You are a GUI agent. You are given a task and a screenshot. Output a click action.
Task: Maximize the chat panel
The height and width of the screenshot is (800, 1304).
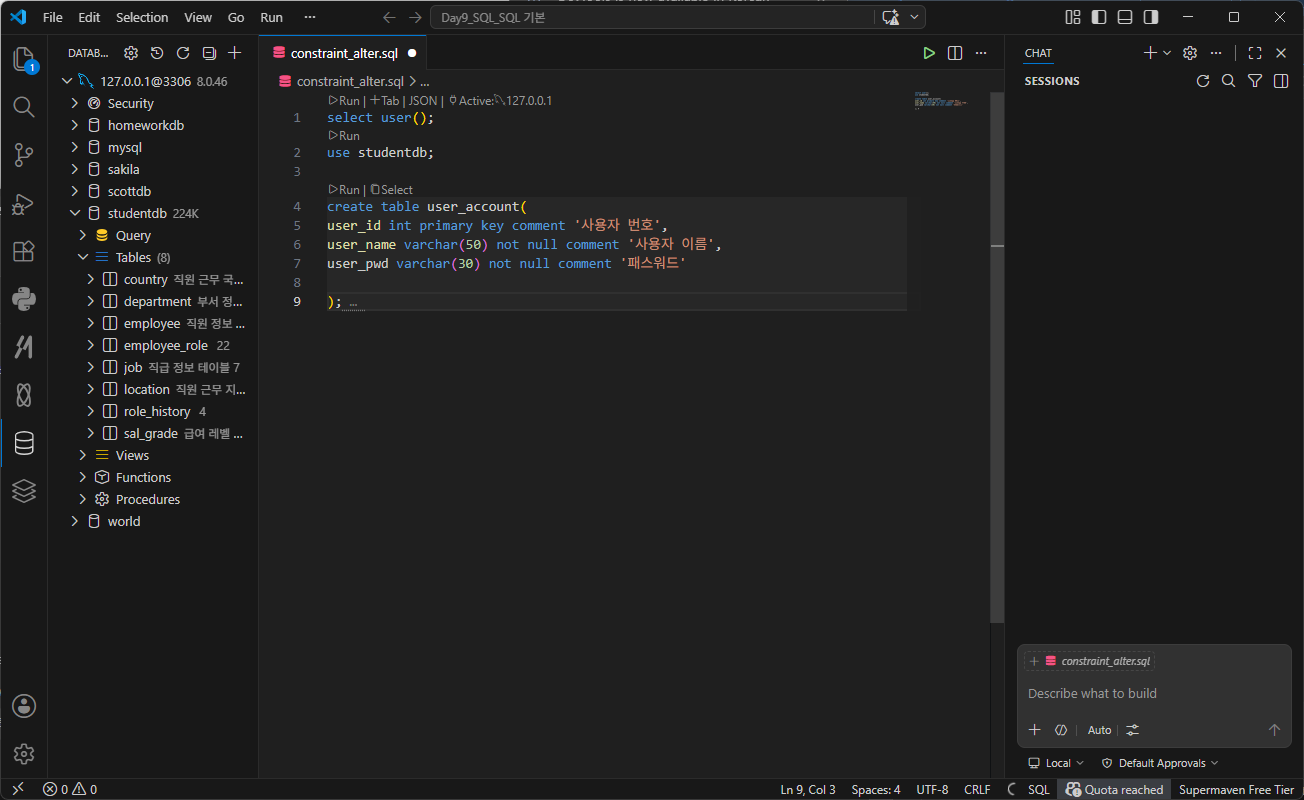[x=1255, y=53]
